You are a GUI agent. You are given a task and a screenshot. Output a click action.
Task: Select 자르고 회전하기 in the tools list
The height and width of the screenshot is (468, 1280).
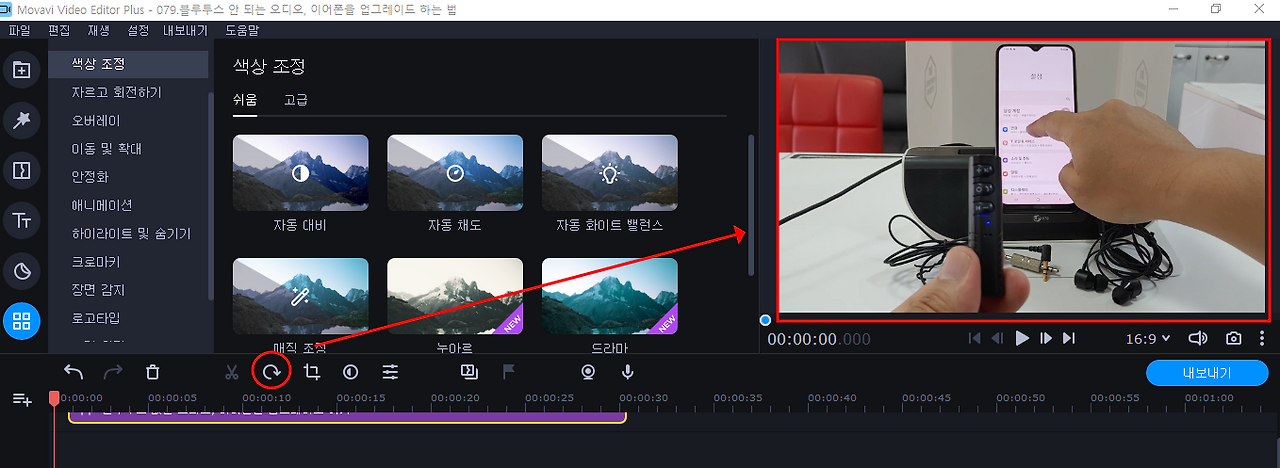pyautogui.click(x=128, y=92)
